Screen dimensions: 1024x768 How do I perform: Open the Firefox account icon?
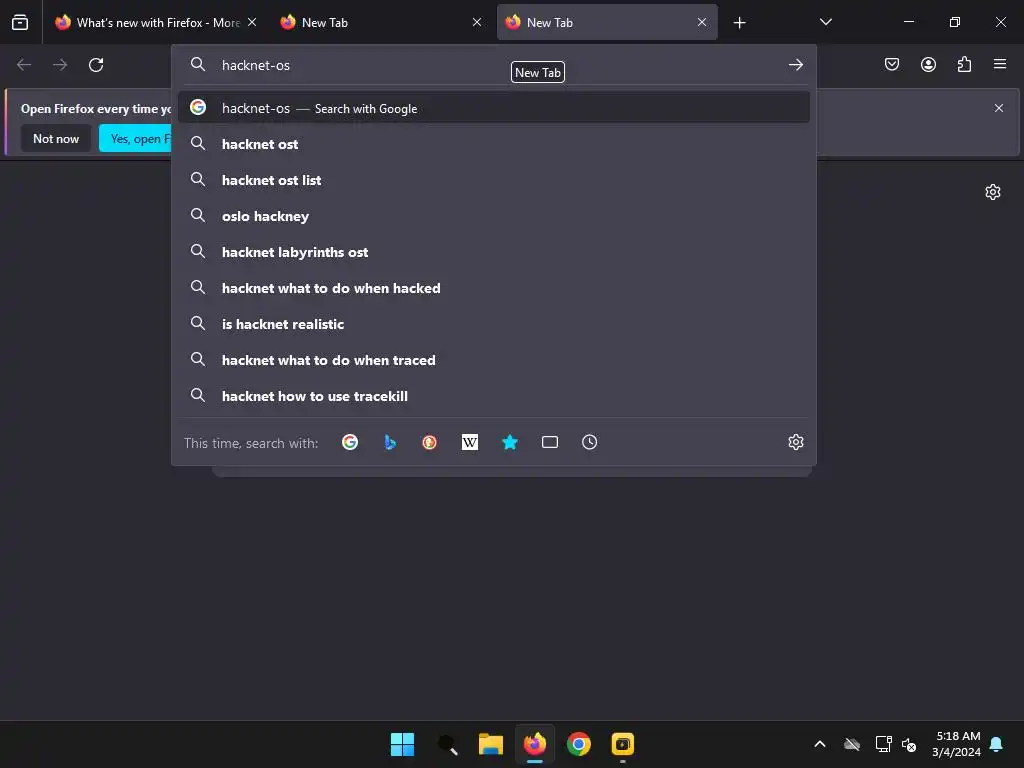click(928, 64)
